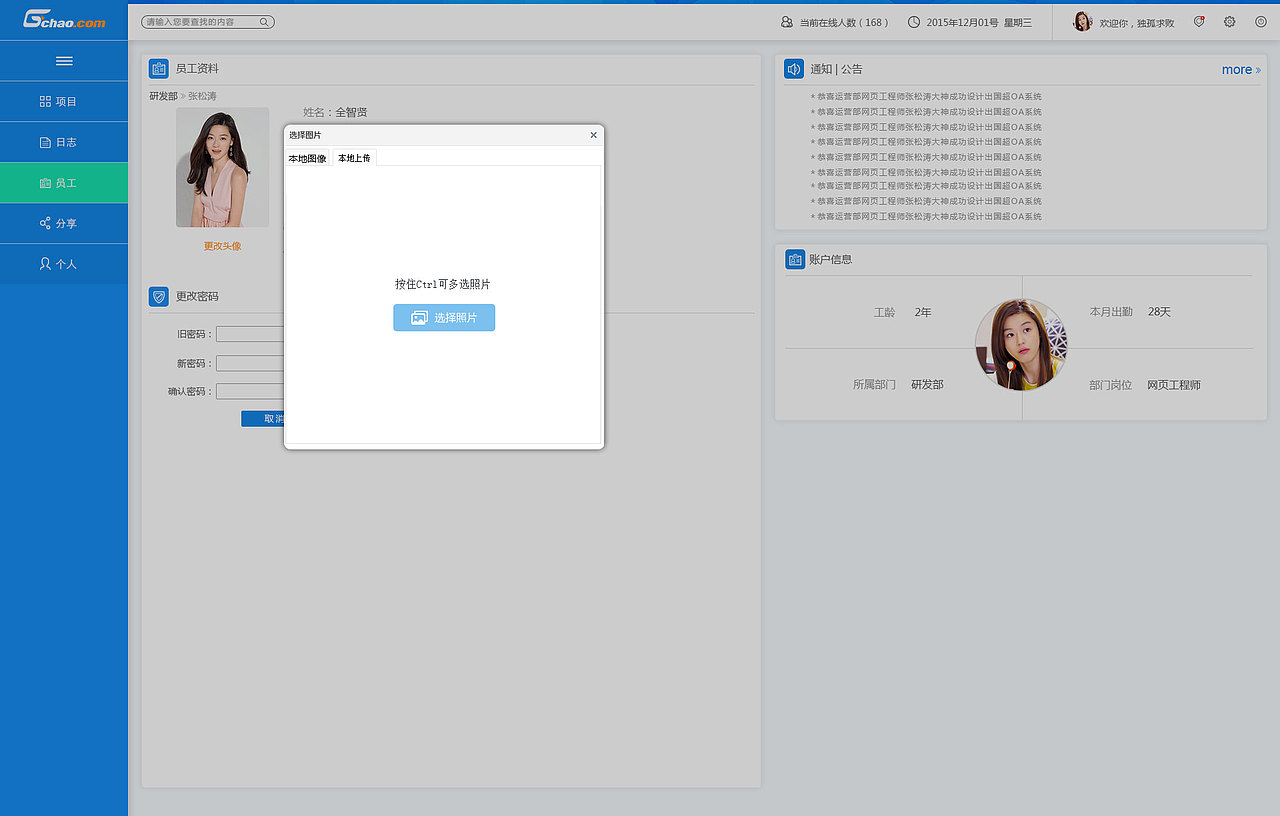Click the 选择图片 dialog title

point(305,135)
